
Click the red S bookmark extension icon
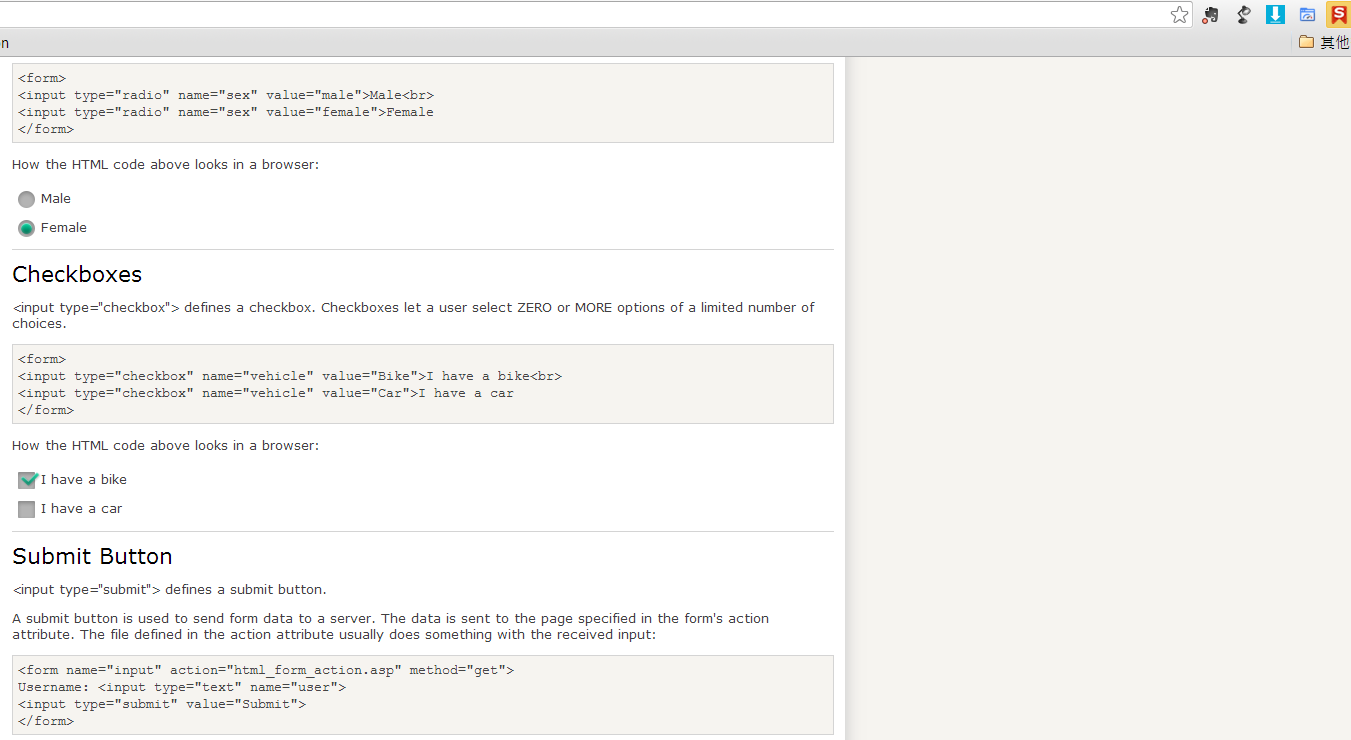1338,15
